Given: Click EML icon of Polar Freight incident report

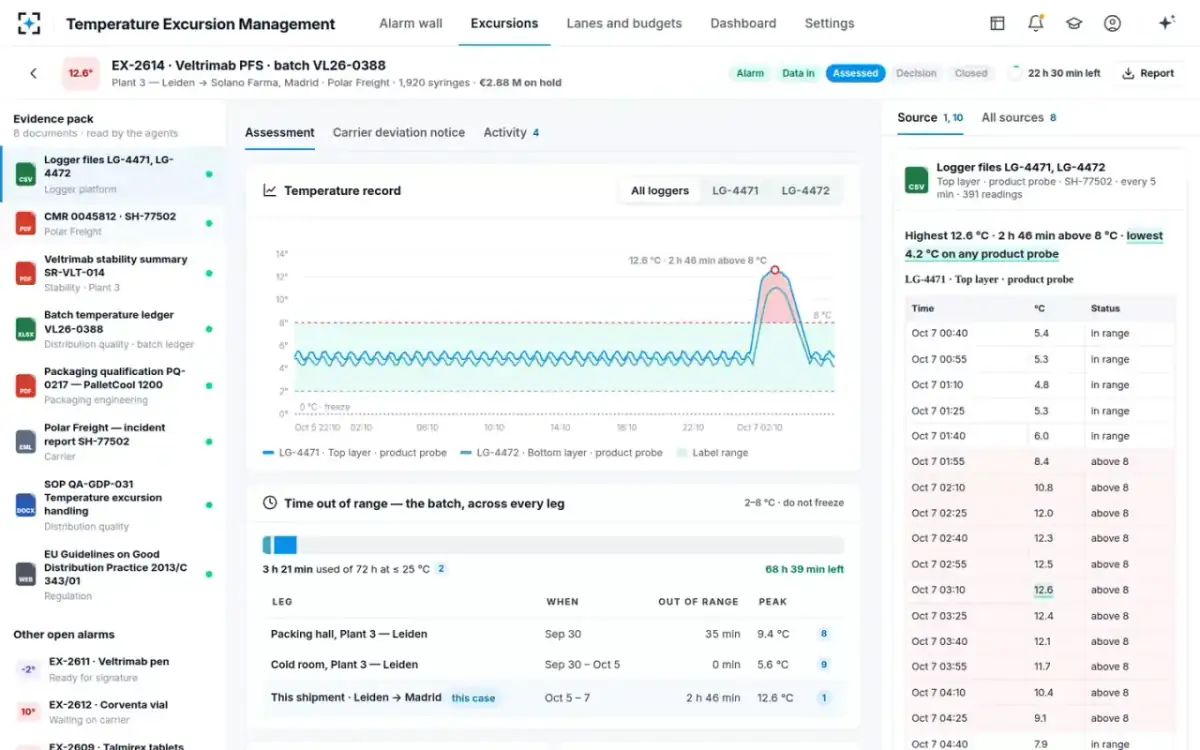Looking at the screenshot, I should [x=26, y=441].
